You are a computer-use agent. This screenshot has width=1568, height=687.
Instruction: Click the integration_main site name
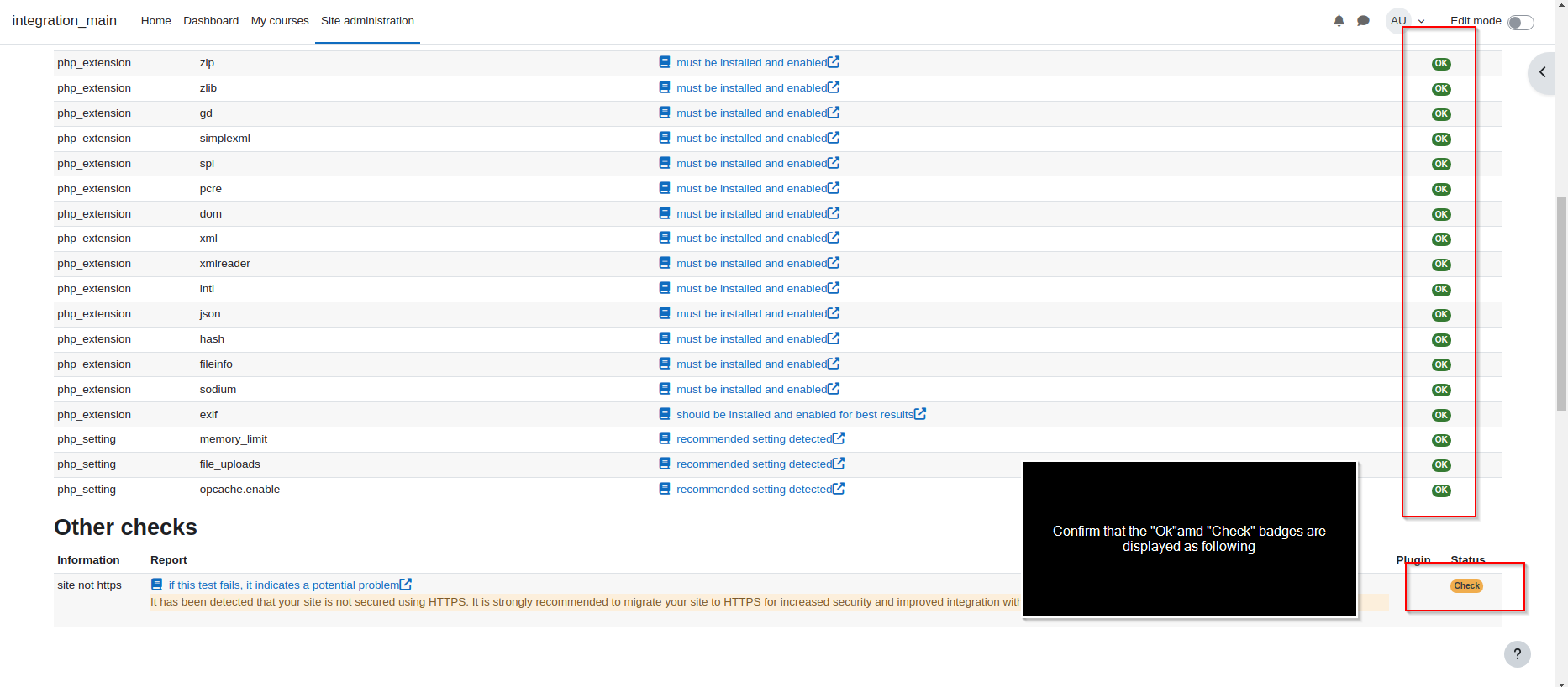64,20
